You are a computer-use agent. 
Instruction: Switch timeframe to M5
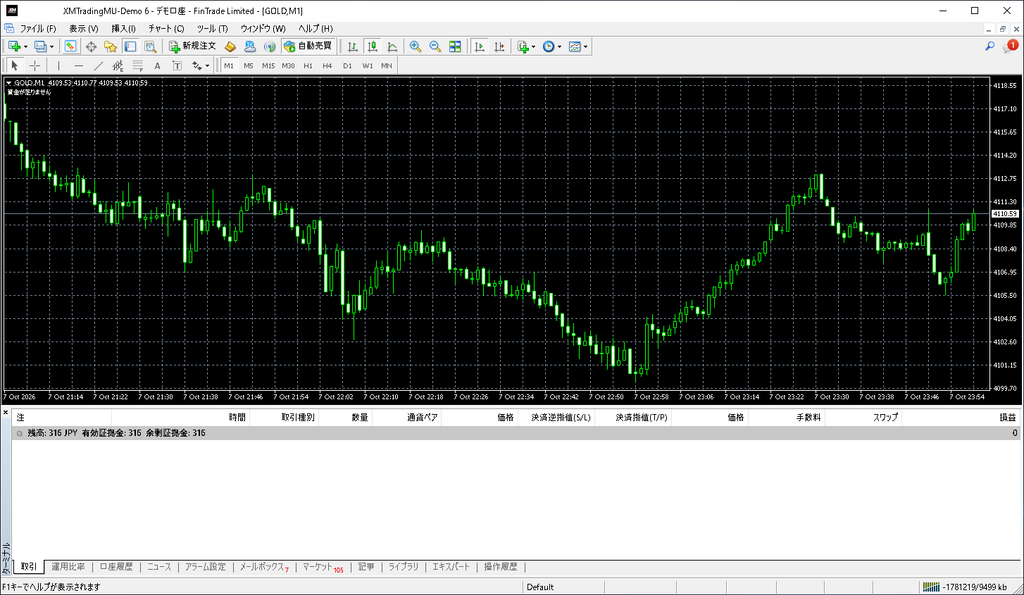248,66
